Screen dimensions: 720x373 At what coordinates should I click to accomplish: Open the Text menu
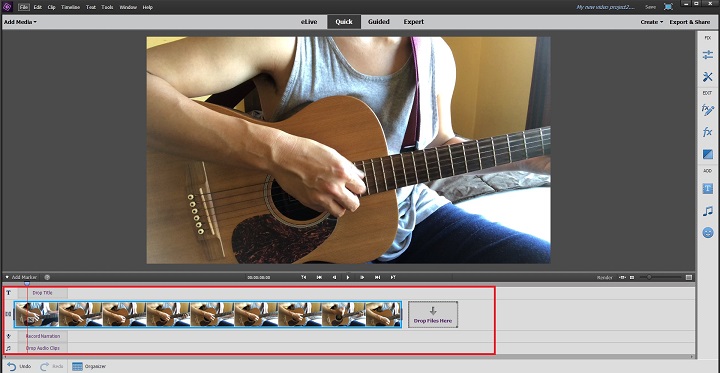91,7
